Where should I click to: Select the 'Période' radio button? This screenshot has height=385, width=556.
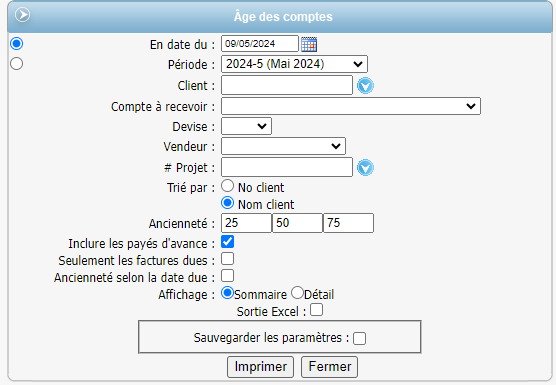click(x=17, y=64)
